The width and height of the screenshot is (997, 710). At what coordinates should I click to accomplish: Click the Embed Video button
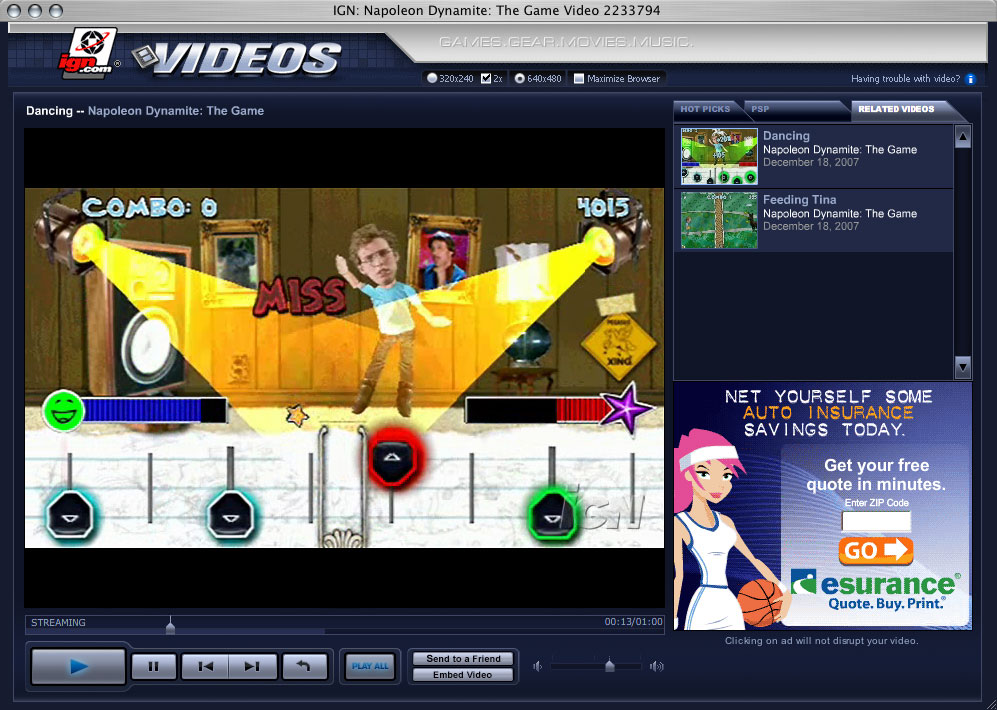pyautogui.click(x=463, y=675)
